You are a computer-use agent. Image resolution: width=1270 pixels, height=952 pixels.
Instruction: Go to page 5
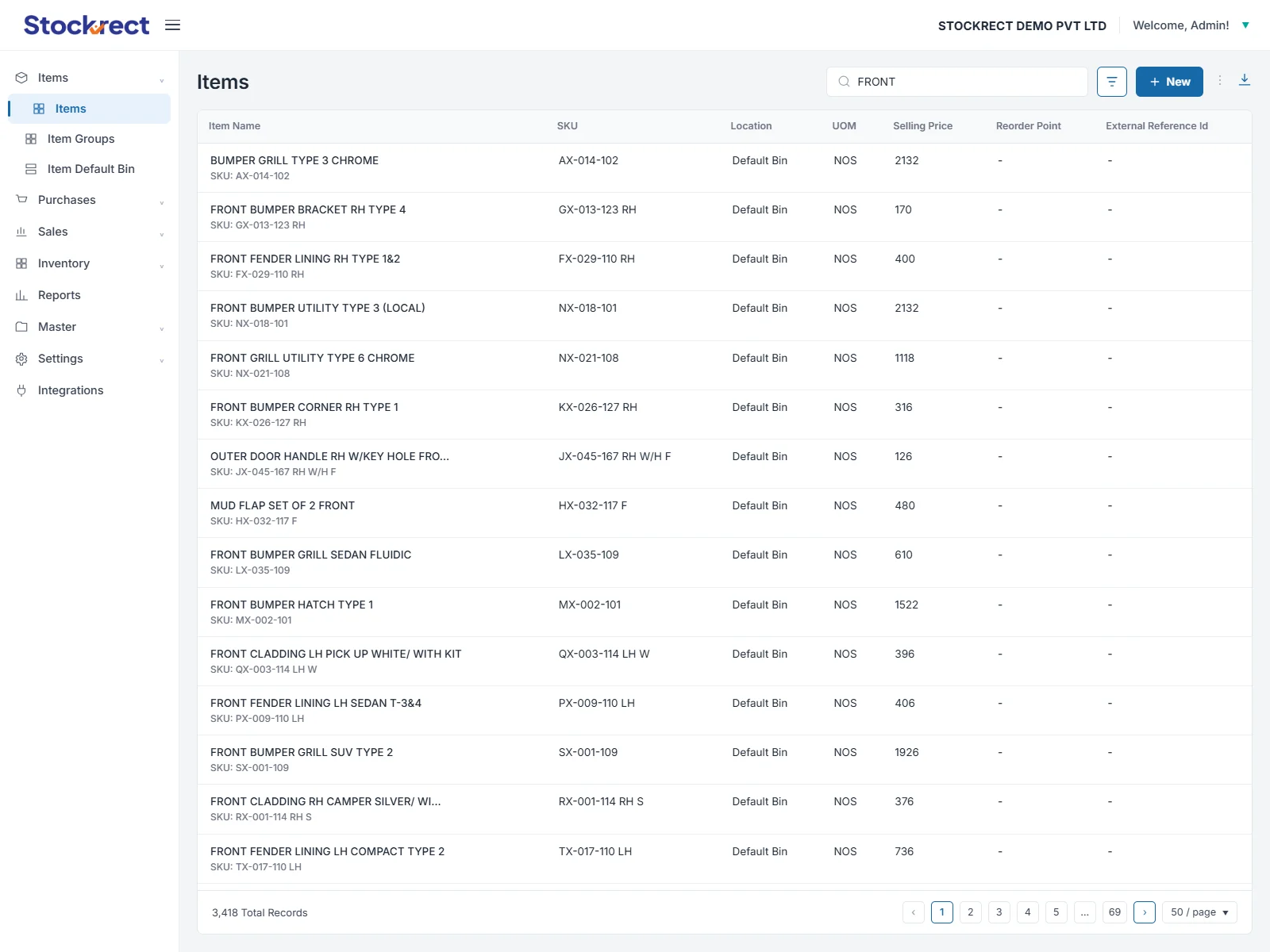[x=1056, y=912]
